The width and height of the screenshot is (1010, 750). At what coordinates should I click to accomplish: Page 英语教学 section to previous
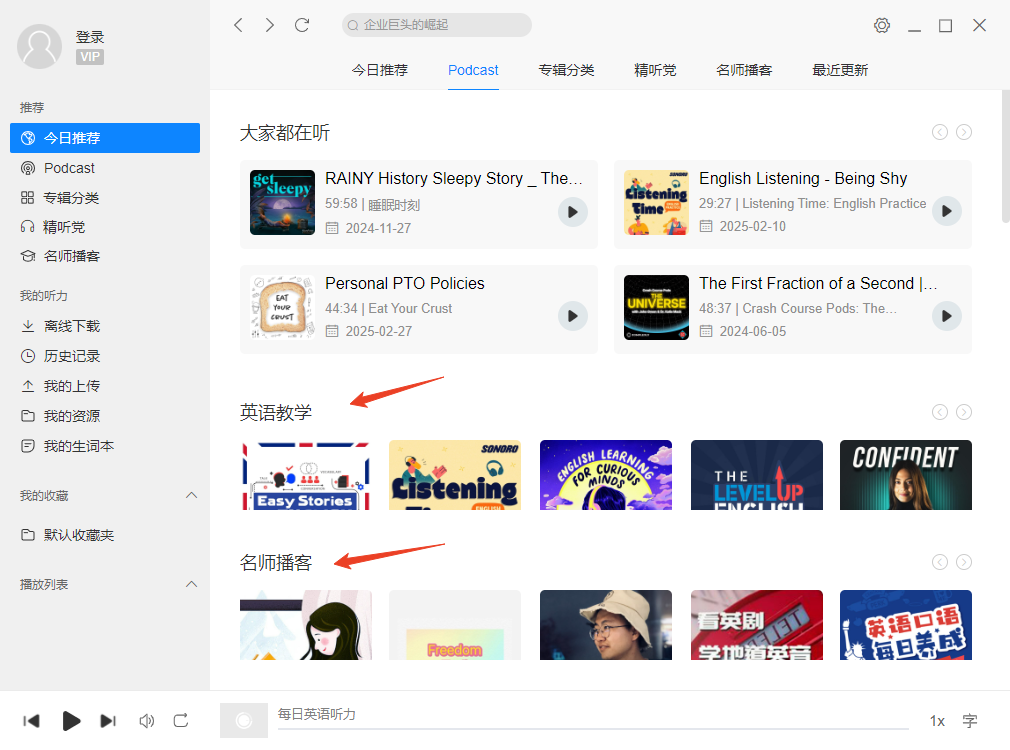940,412
